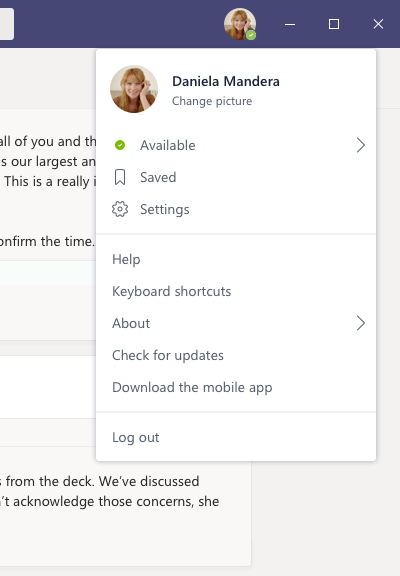Click the Change picture link
Viewport: 400px width, 576px height.
point(212,101)
